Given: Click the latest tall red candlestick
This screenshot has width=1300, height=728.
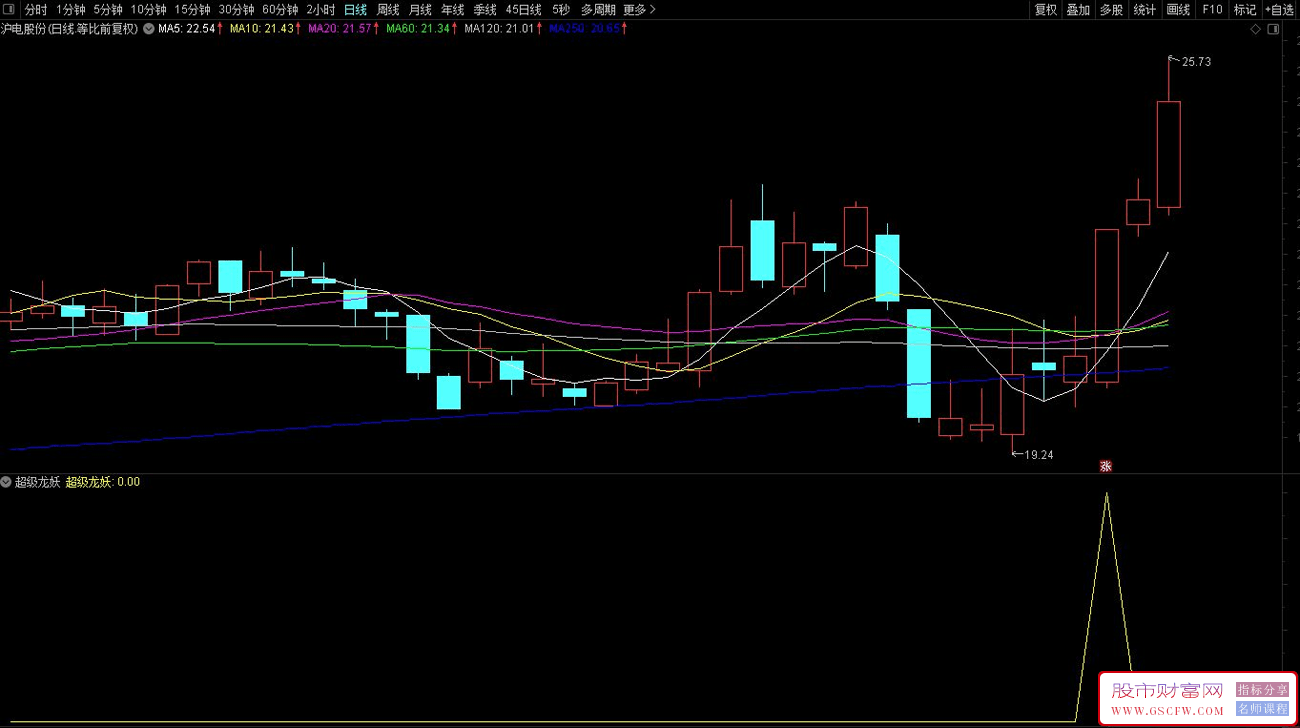Looking at the screenshot, I should pyautogui.click(x=1168, y=154).
